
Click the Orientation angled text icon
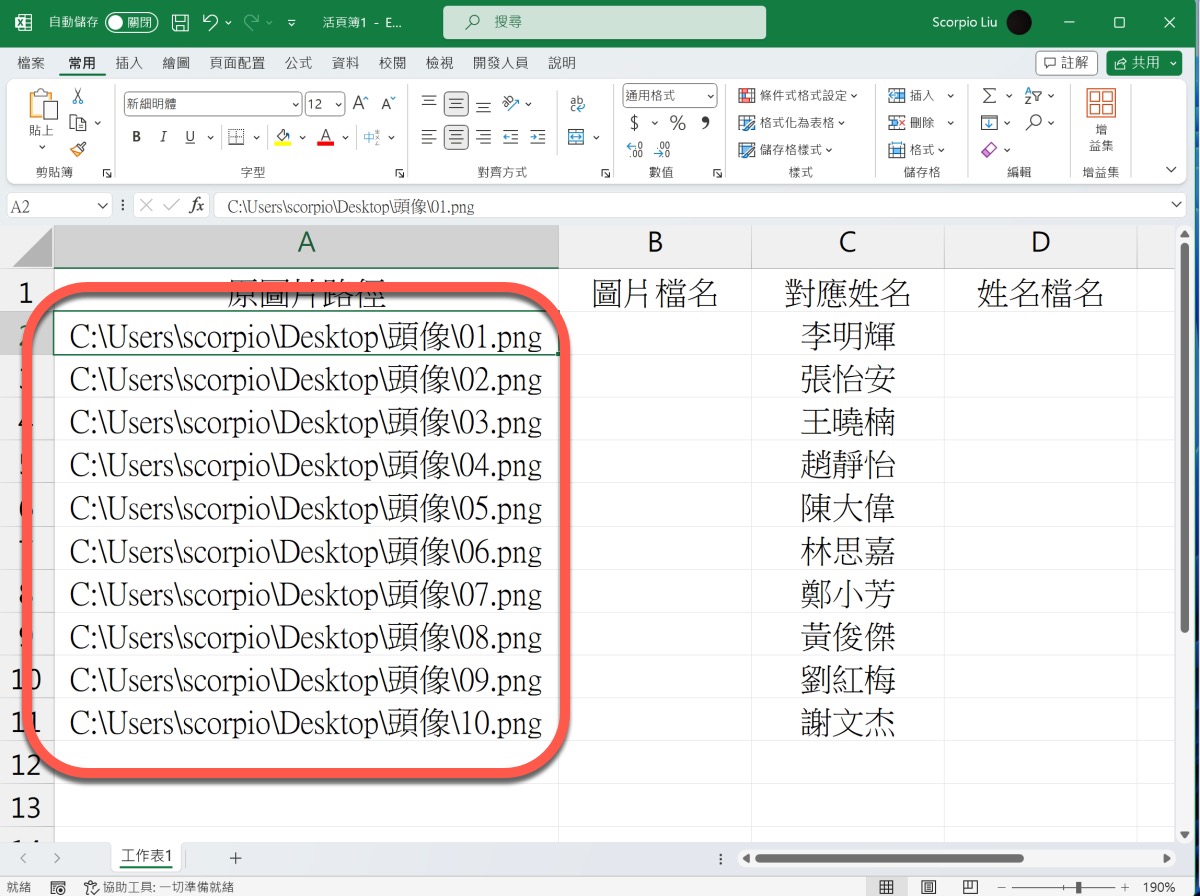pyautogui.click(x=511, y=103)
